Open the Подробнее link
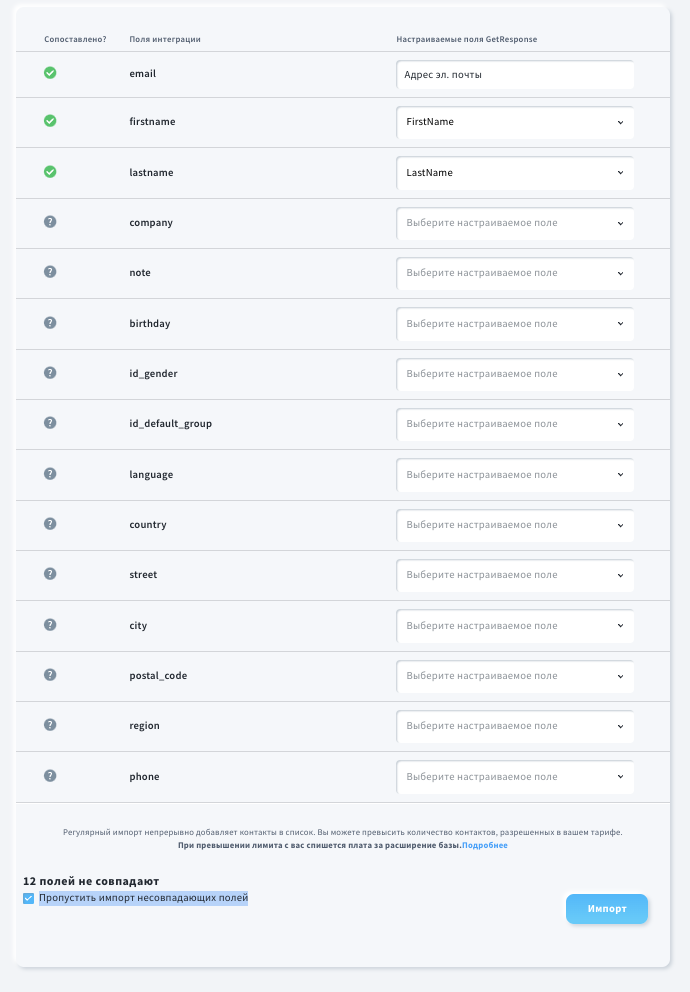Image resolution: width=690 pixels, height=992 pixels. click(x=484, y=845)
